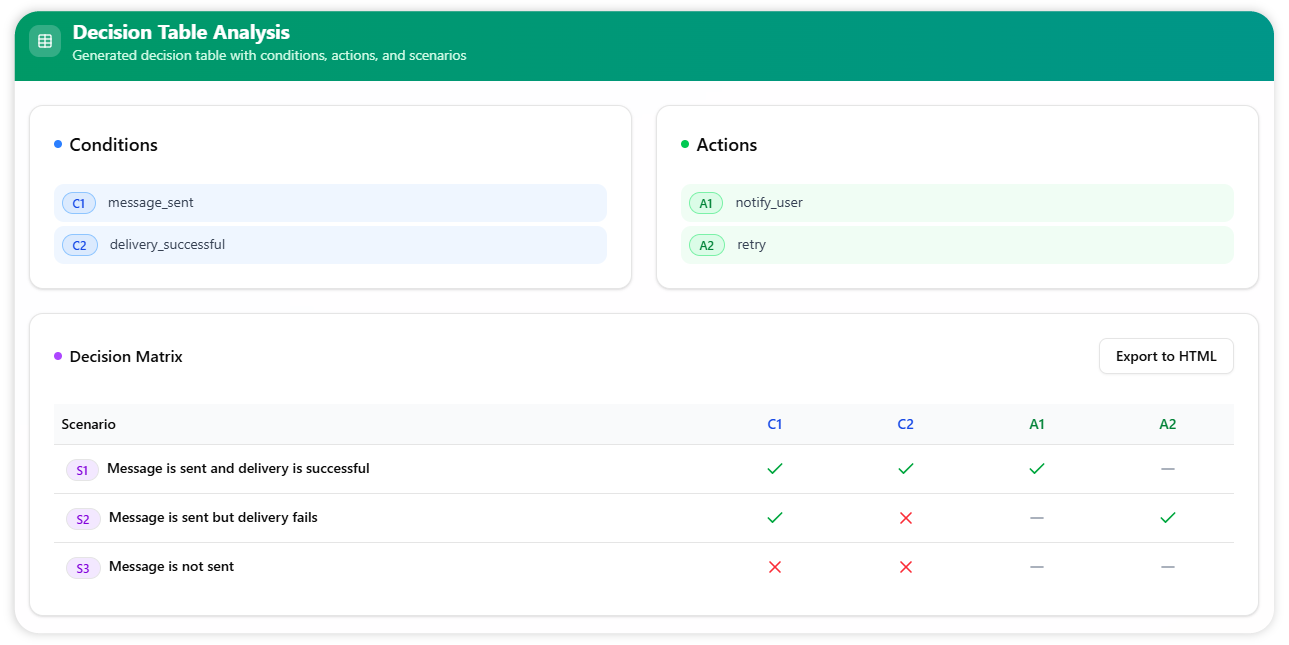Image resolution: width=1289 pixels, height=645 pixels.
Task: Click the dash for S1 under A2
Action: click(x=1167, y=469)
